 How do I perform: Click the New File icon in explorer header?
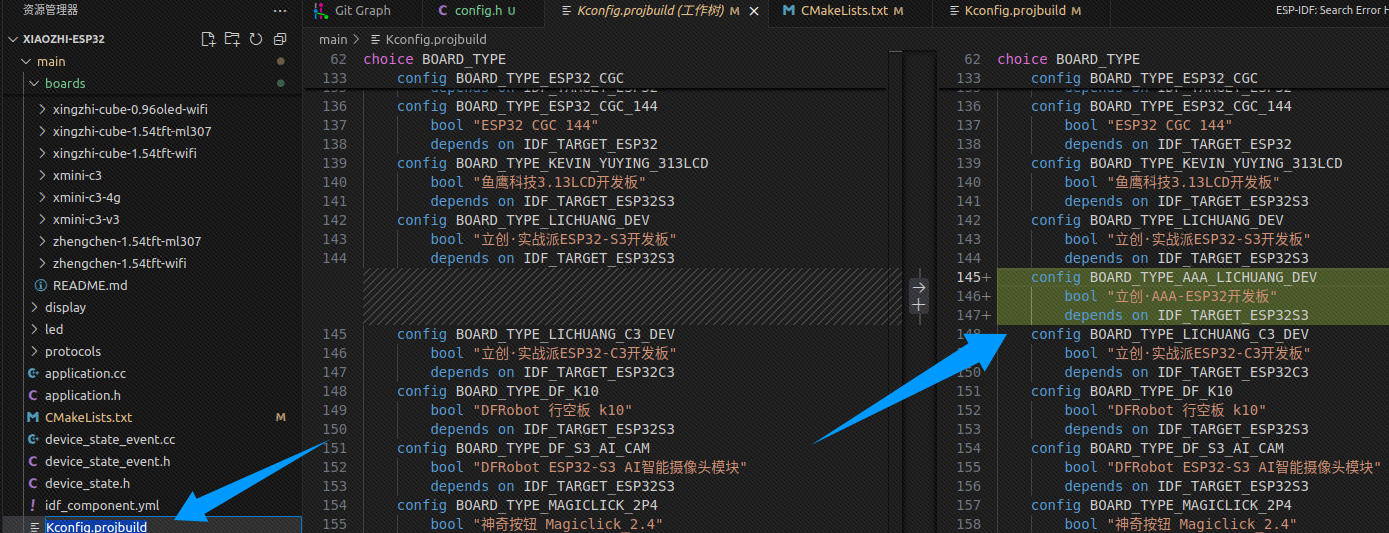pos(208,39)
